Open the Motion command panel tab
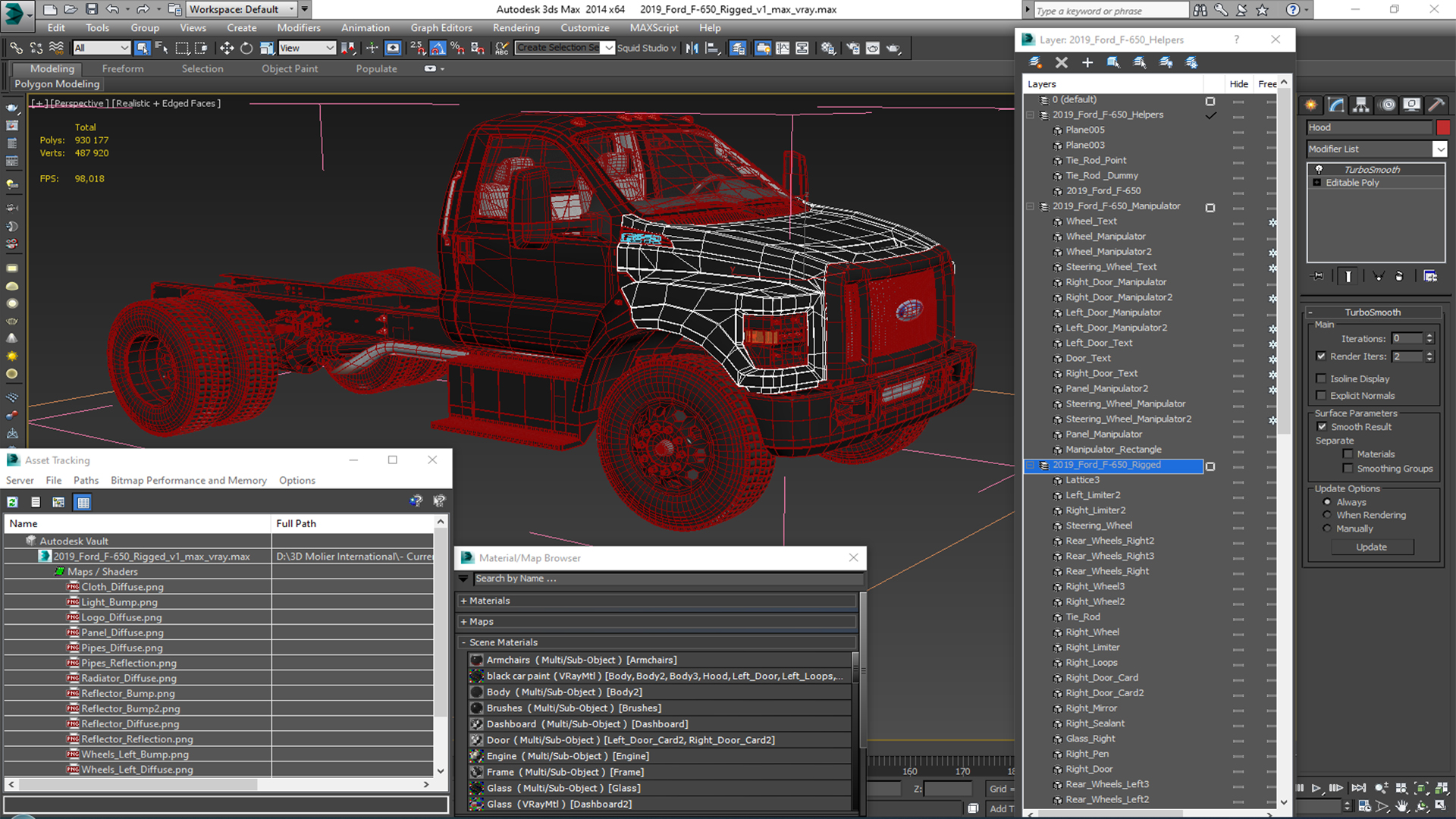Image resolution: width=1456 pixels, height=819 pixels. [x=1387, y=105]
